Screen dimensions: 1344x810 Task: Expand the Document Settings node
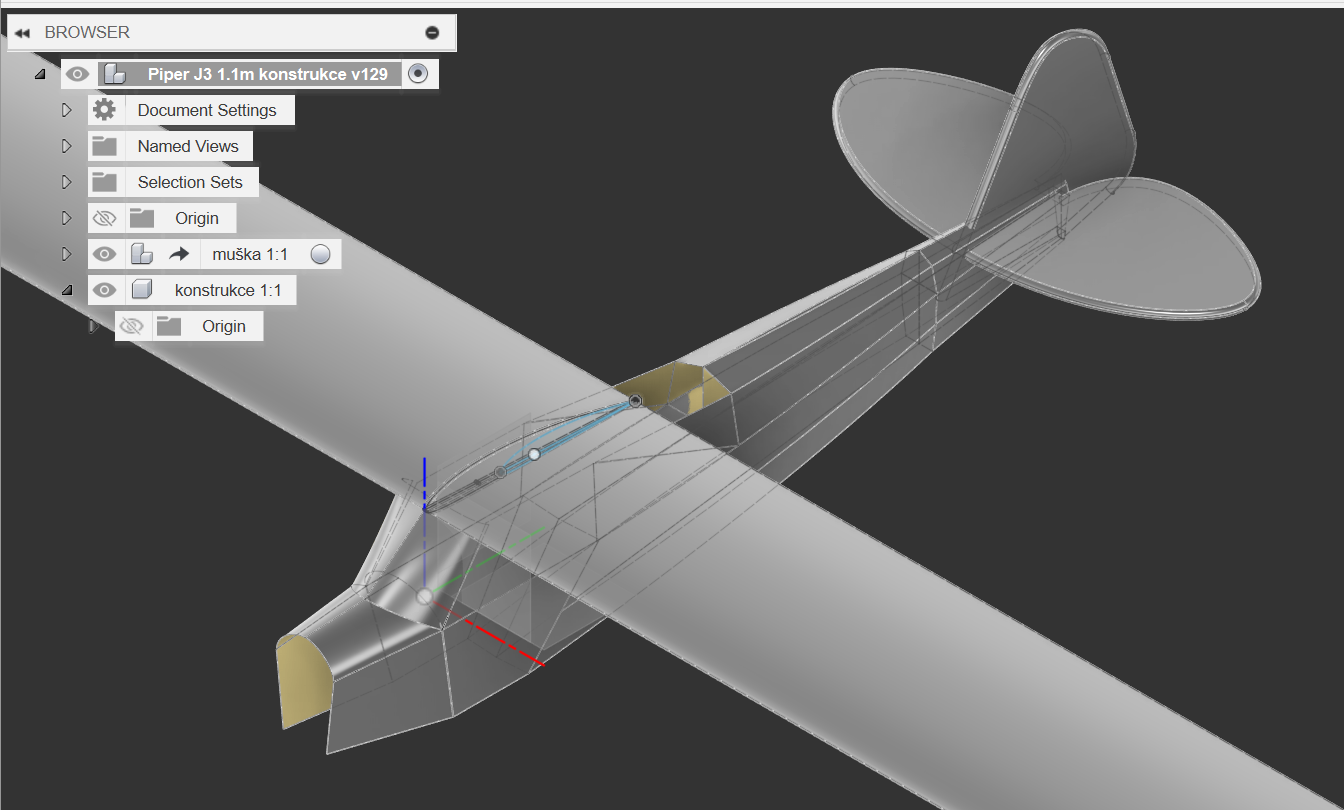[67, 110]
